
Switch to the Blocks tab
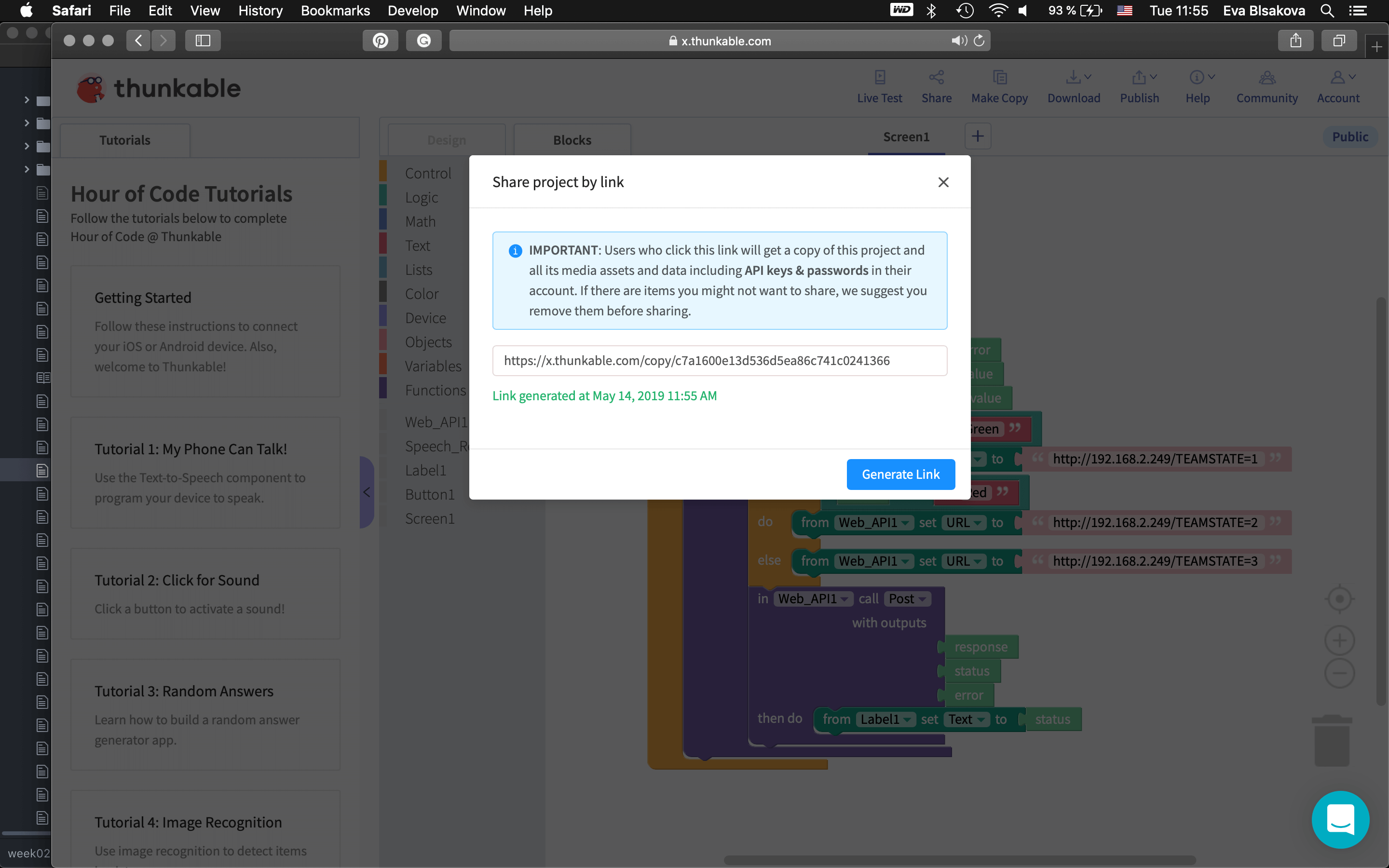click(572, 140)
